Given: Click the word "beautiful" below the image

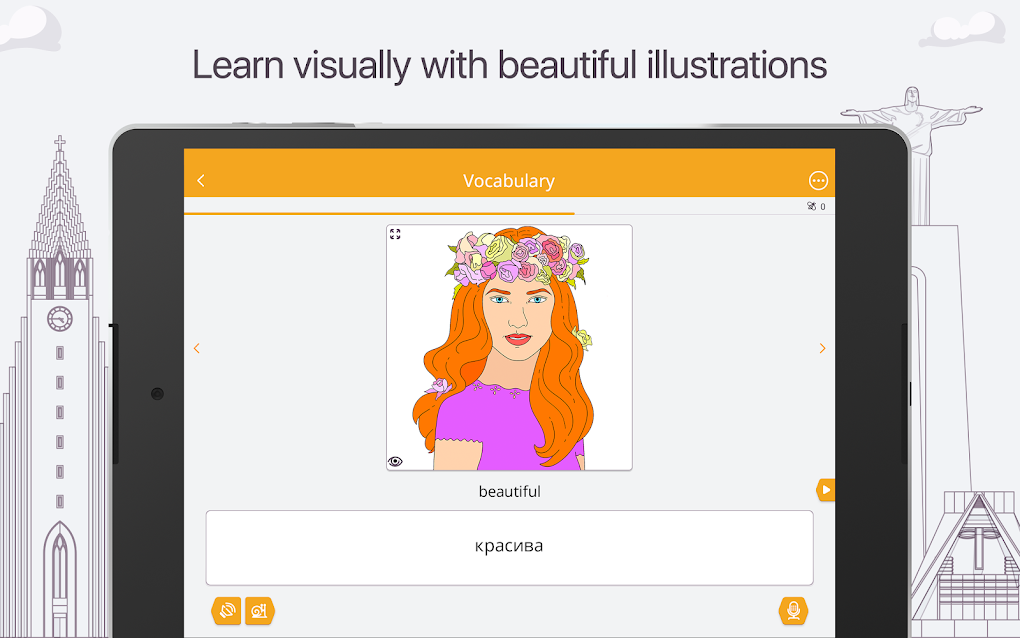Looking at the screenshot, I should (509, 492).
